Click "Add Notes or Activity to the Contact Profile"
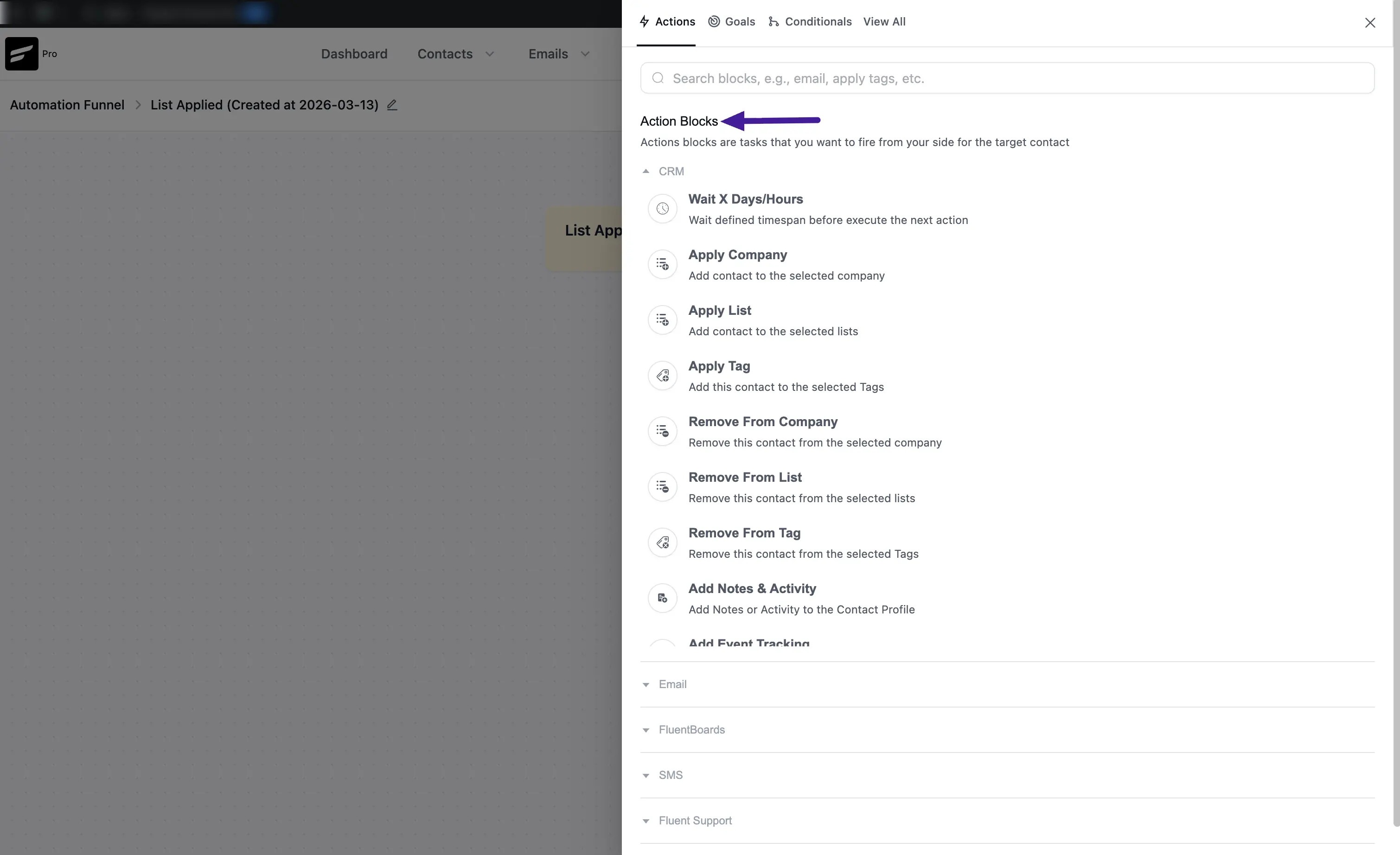The height and width of the screenshot is (855, 1400). coord(802,610)
